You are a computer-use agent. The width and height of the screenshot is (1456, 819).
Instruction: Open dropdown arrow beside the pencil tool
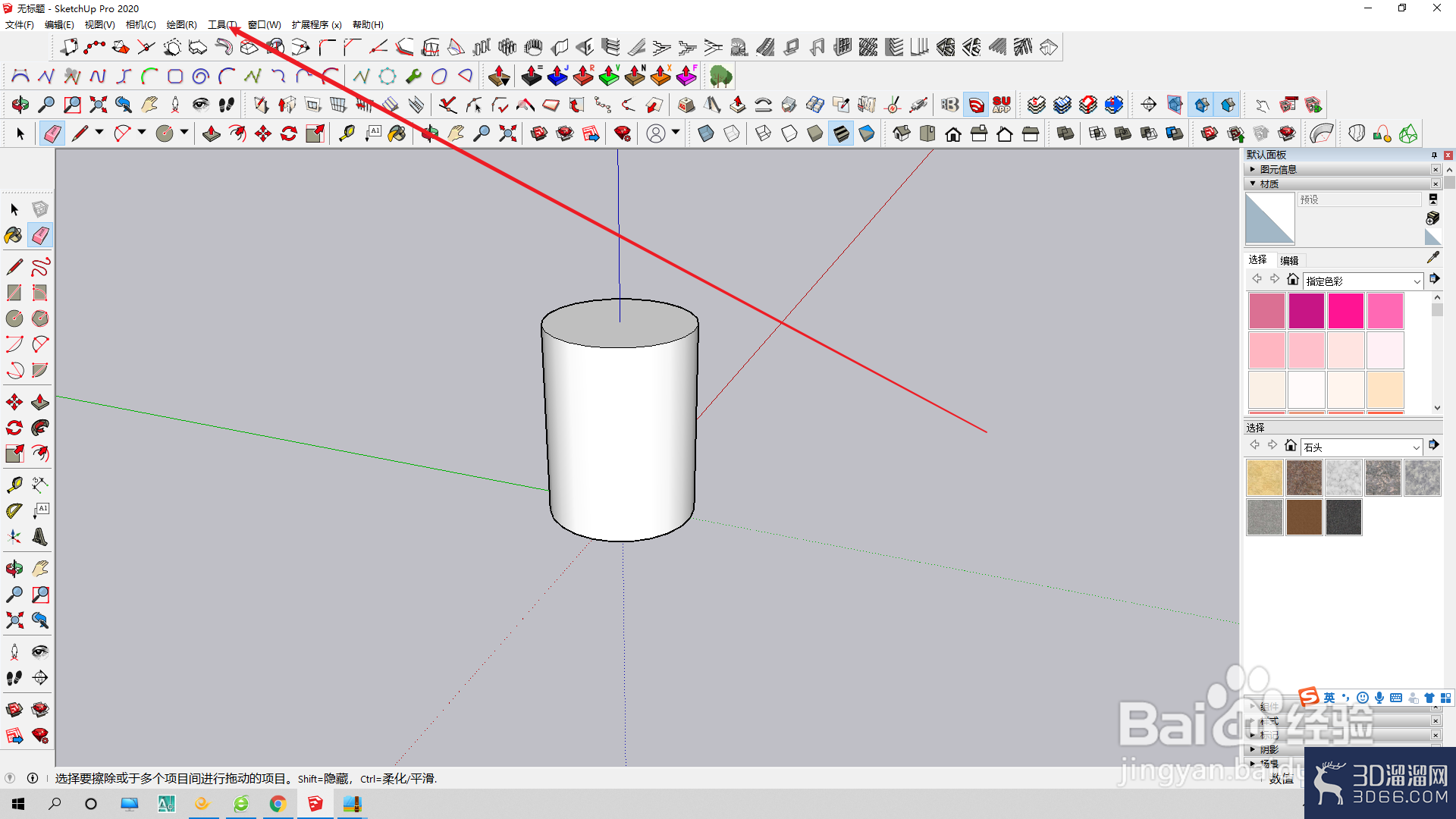(x=99, y=133)
